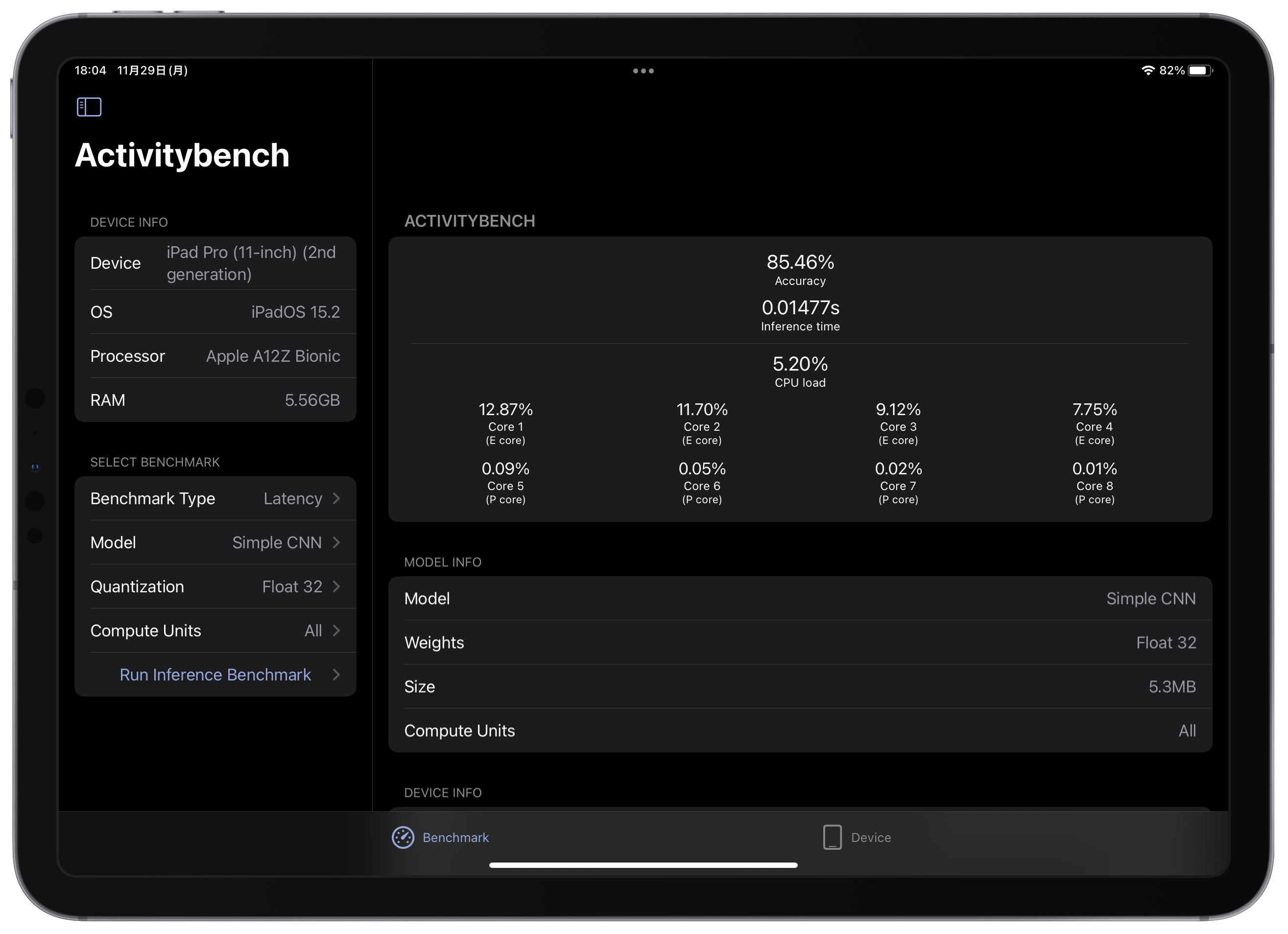Click the Device tablet icon
The height and width of the screenshot is (934, 1288).
pyautogui.click(x=832, y=838)
